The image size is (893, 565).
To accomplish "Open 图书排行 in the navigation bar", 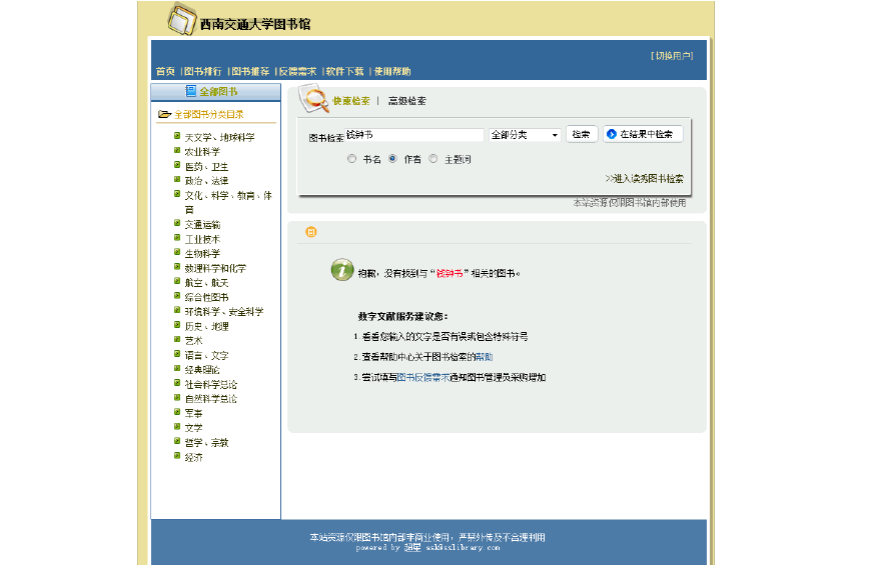I will (x=203, y=72).
